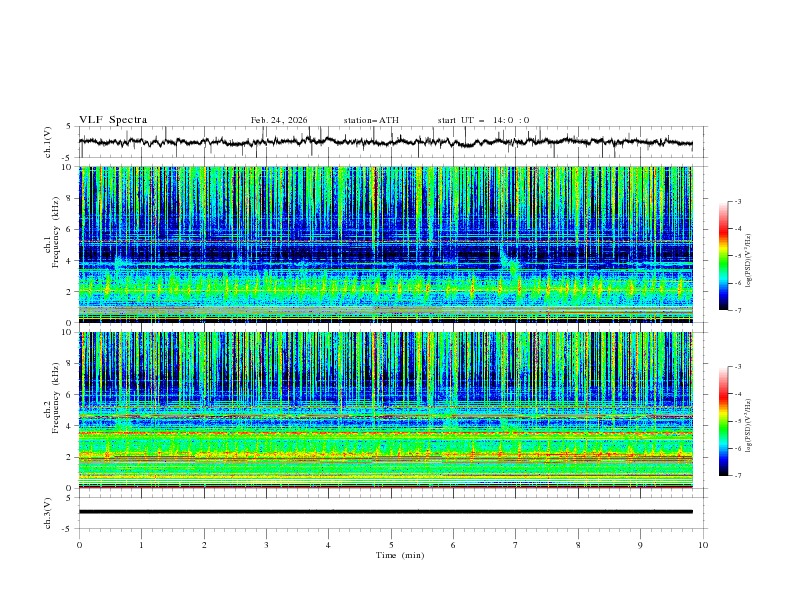Click the upper color scale bar
Screen dimensions: 792x612
point(723,256)
